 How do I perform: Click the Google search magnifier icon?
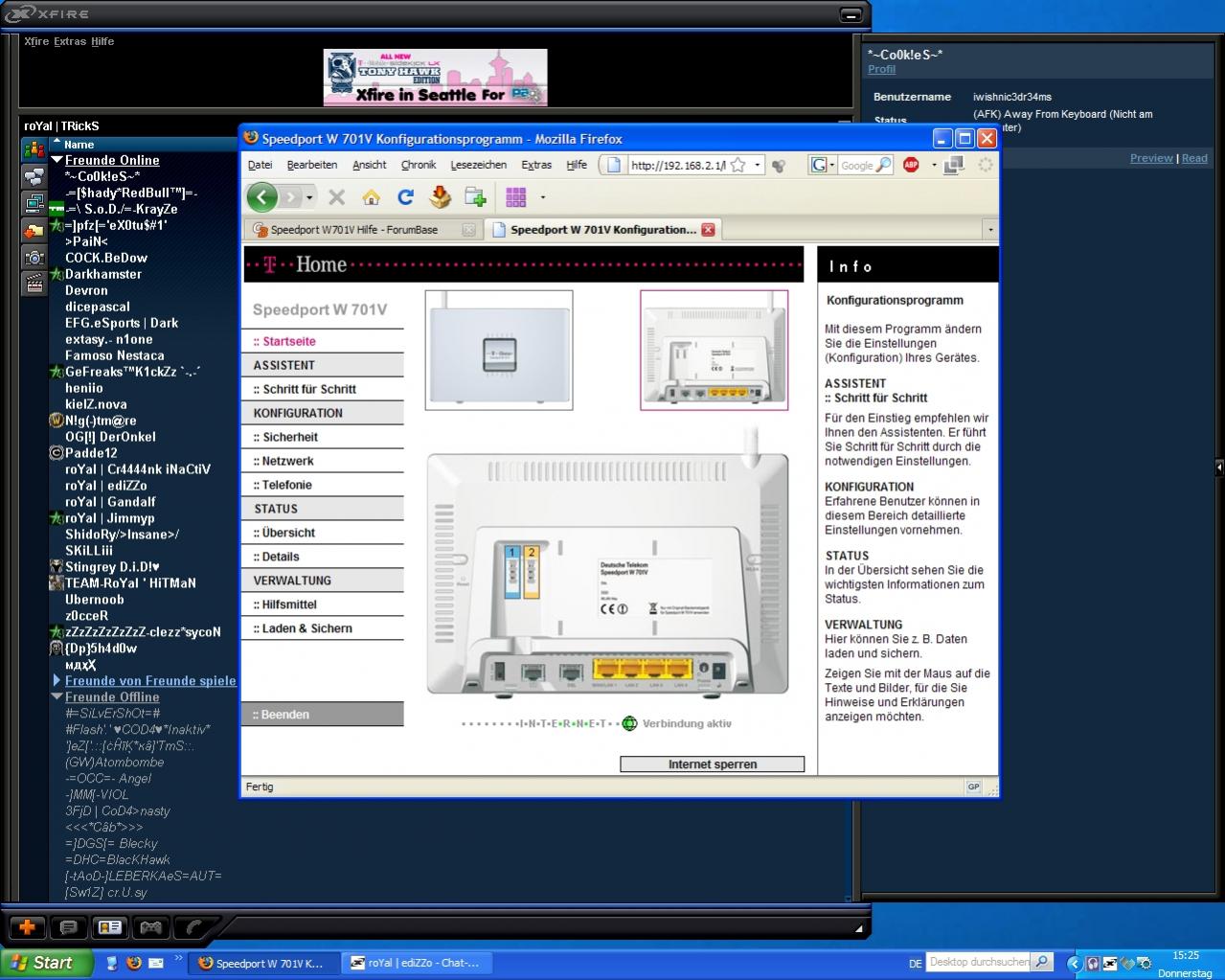883,165
